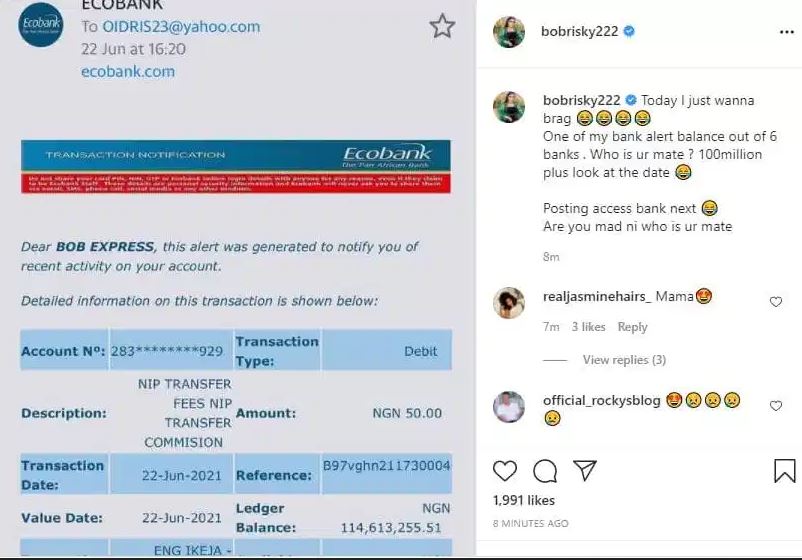Screen dimensions: 802x560
Task: View the 1,991 likes list
Action: coord(524,498)
